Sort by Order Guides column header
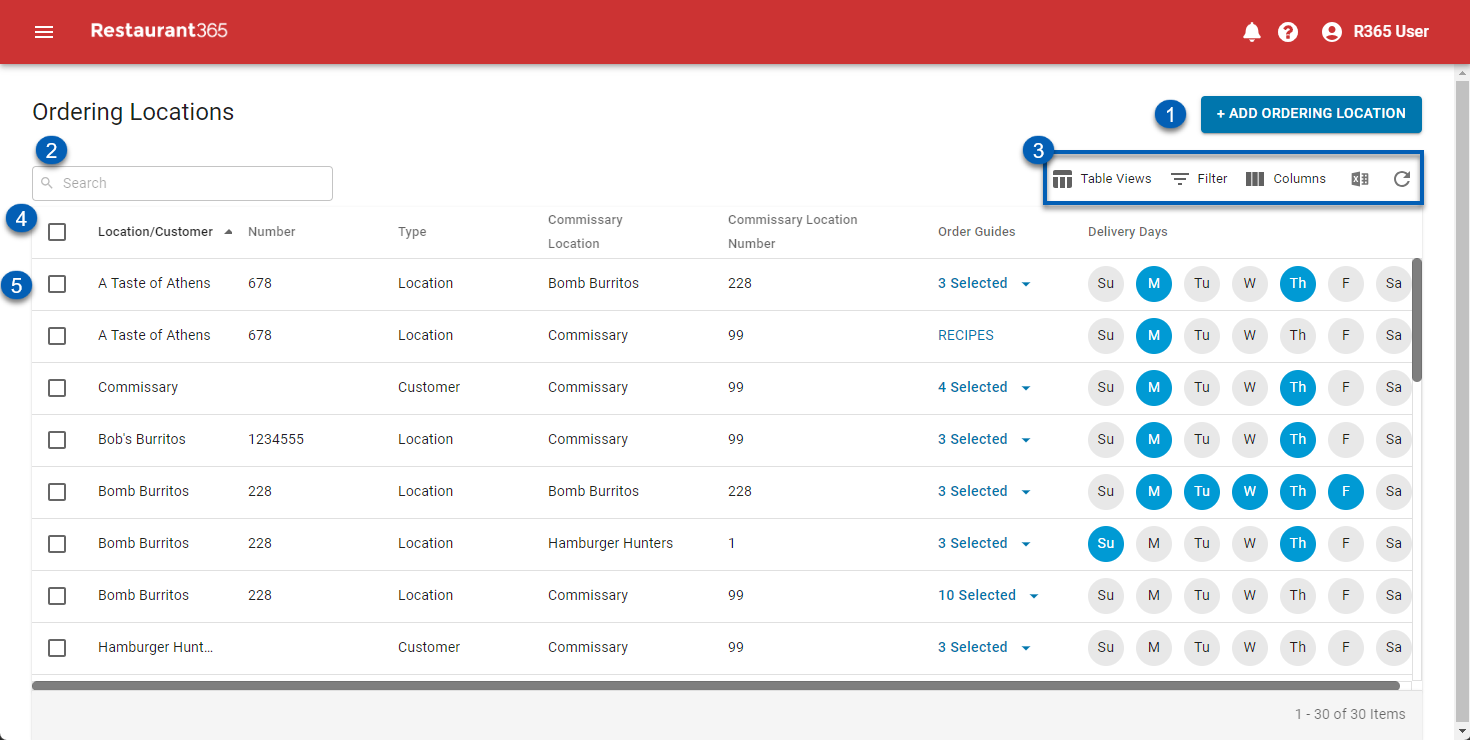 (x=977, y=232)
